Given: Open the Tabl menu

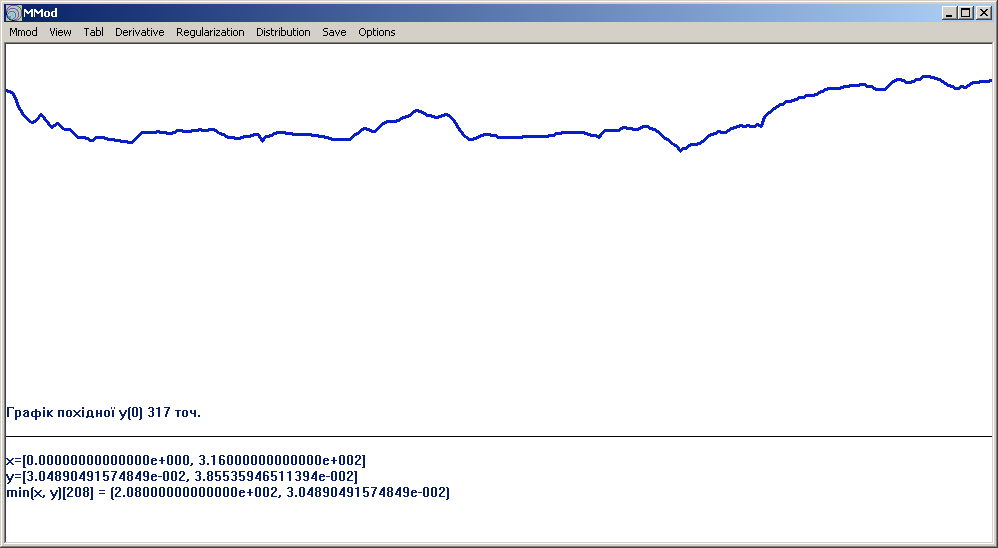Looking at the screenshot, I should coord(94,32).
